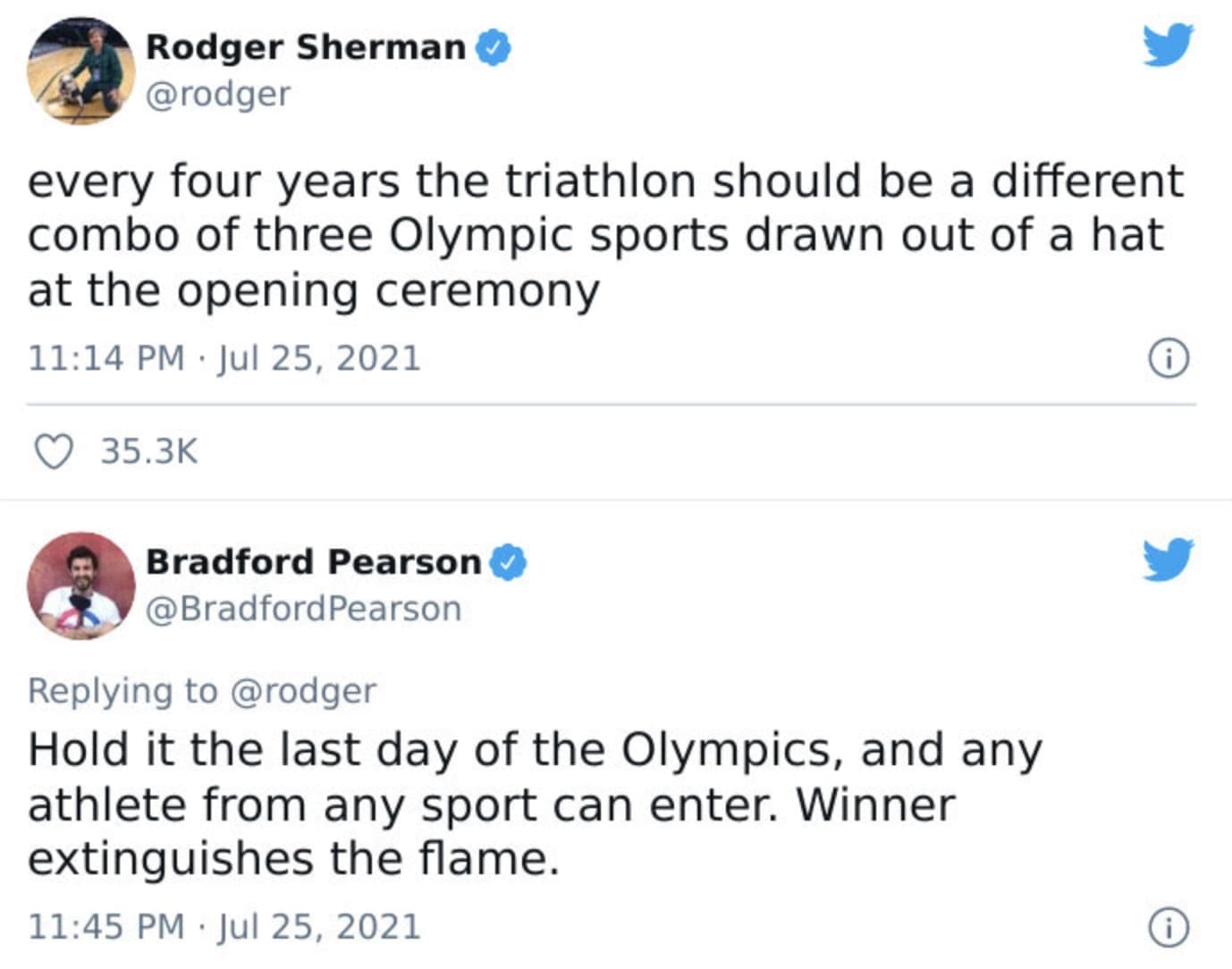Screen dimensions: 1232x969
Task: Open the @BradfordPearson handle link
Action: (x=303, y=609)
